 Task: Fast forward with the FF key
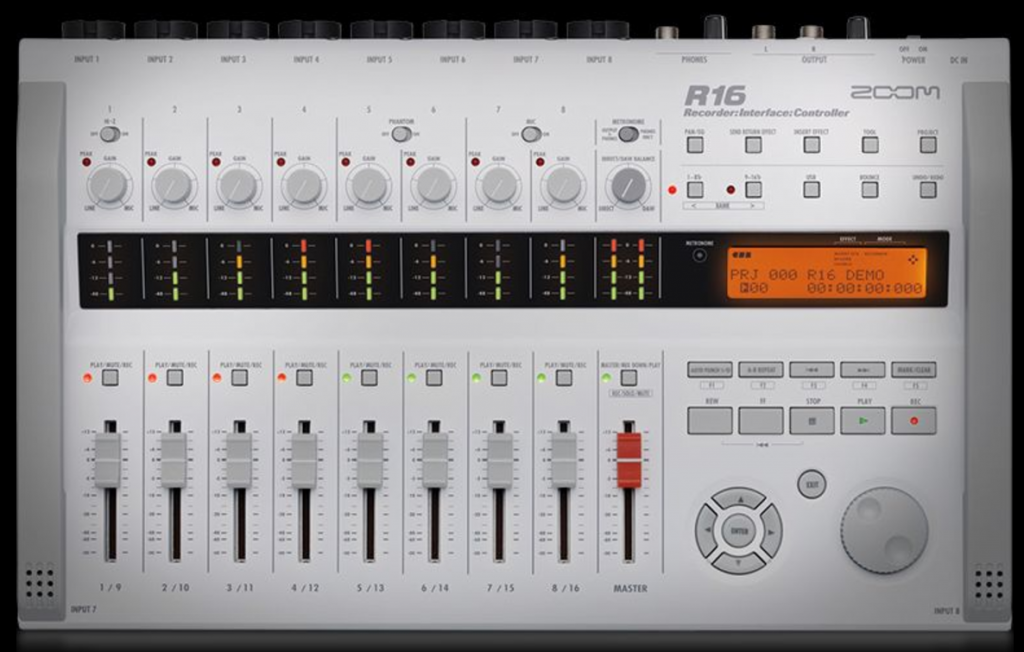coord(761,421)
